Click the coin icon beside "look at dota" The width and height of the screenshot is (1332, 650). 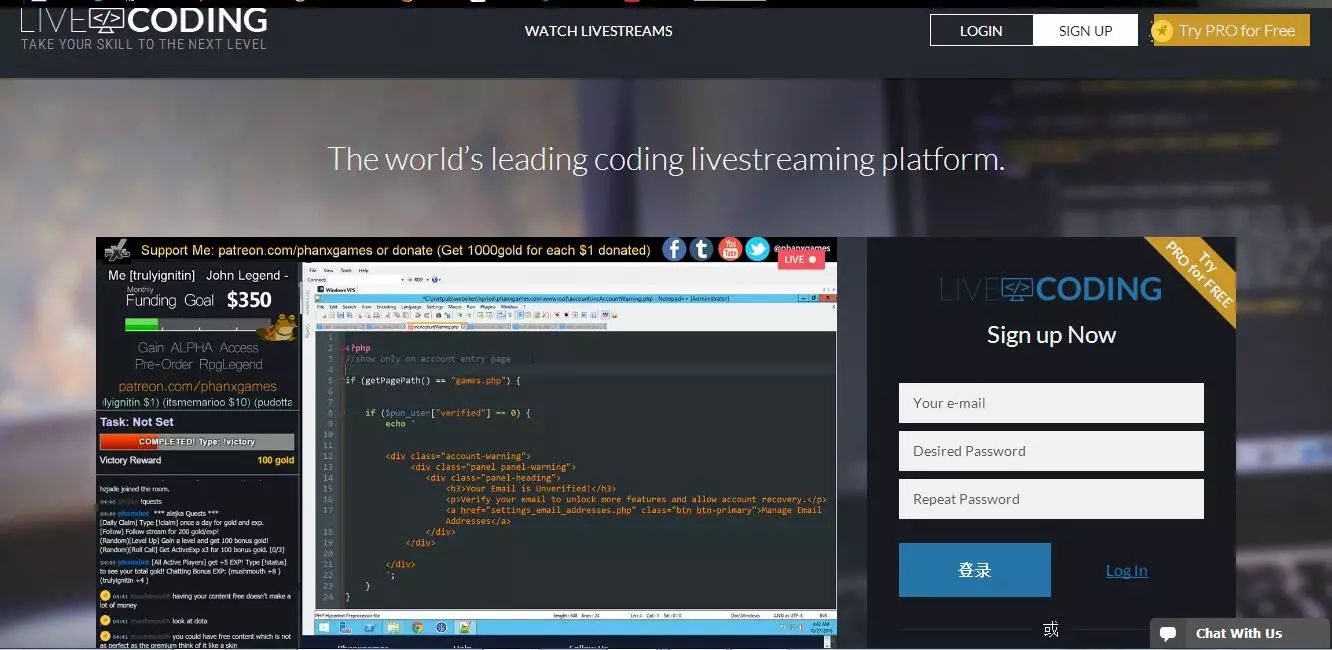[105, 620]
